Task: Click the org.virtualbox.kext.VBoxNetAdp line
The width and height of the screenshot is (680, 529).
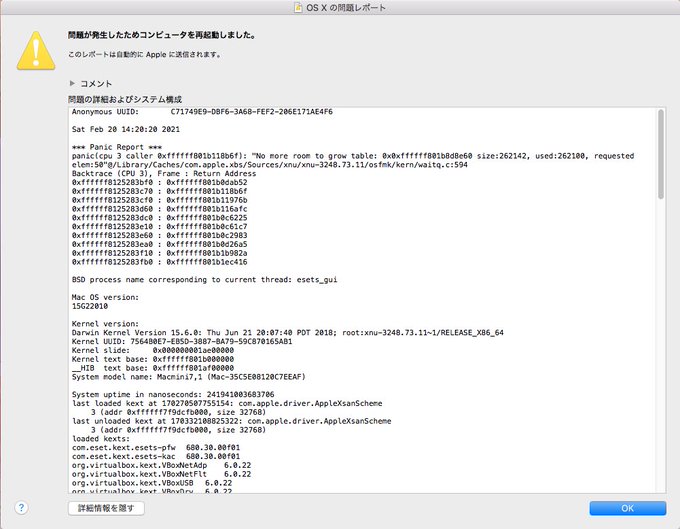Action: tap(161, 465)
